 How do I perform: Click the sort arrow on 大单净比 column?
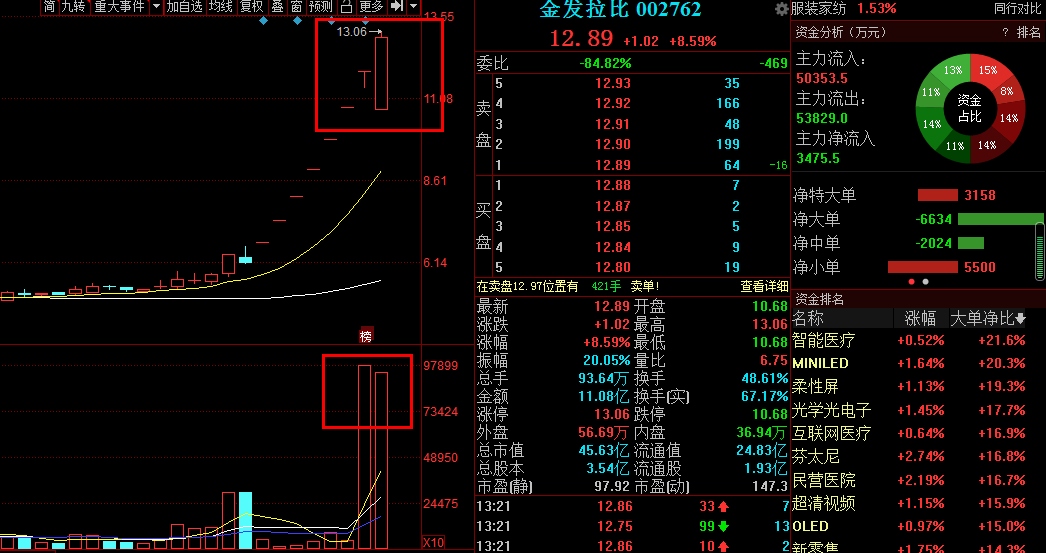1020,320
